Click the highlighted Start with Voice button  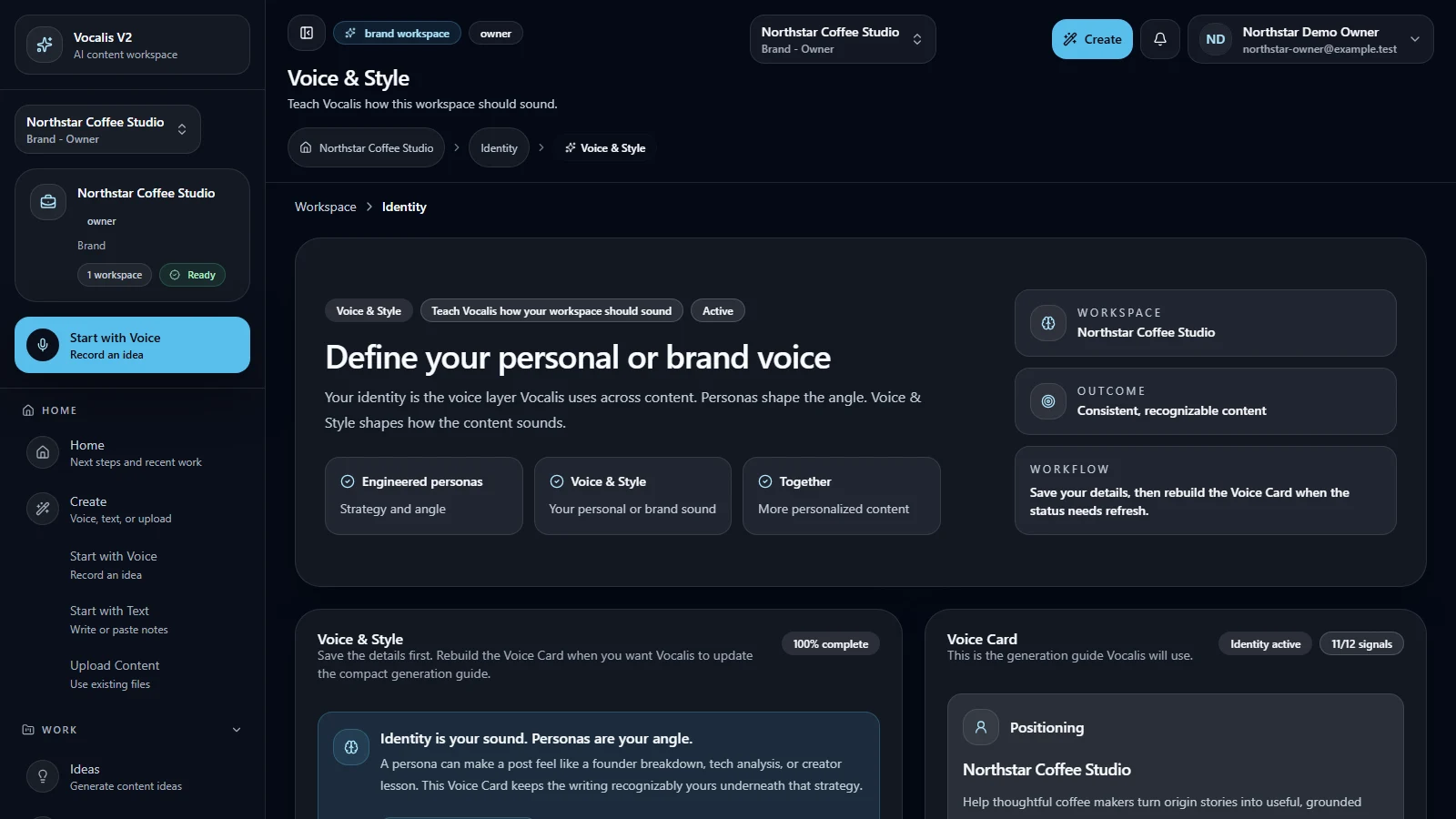(x=132, y=345)
